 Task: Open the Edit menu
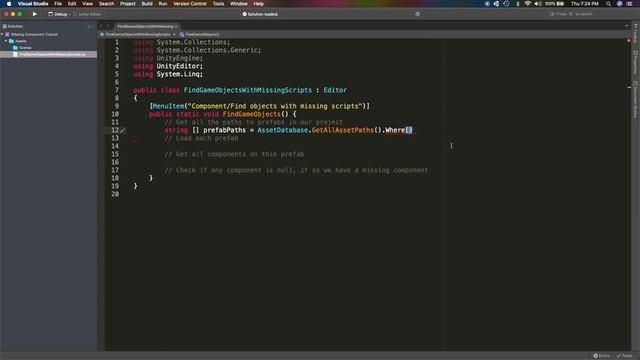click(x=72, y=4)
